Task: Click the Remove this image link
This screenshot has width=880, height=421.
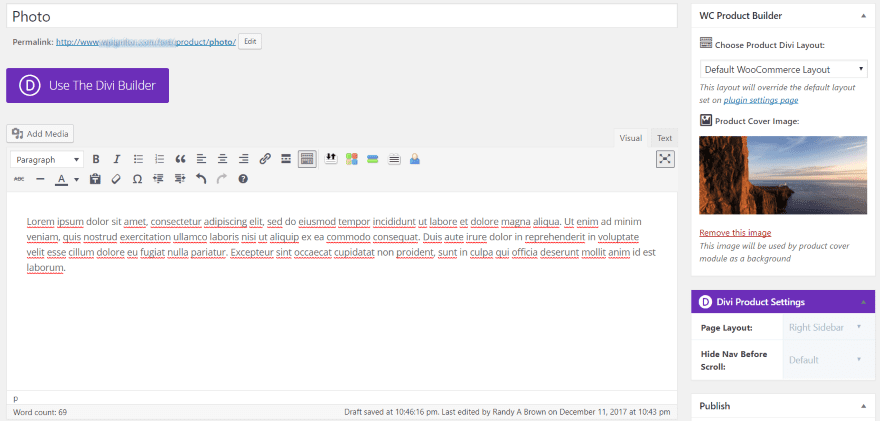Action: 735,233
